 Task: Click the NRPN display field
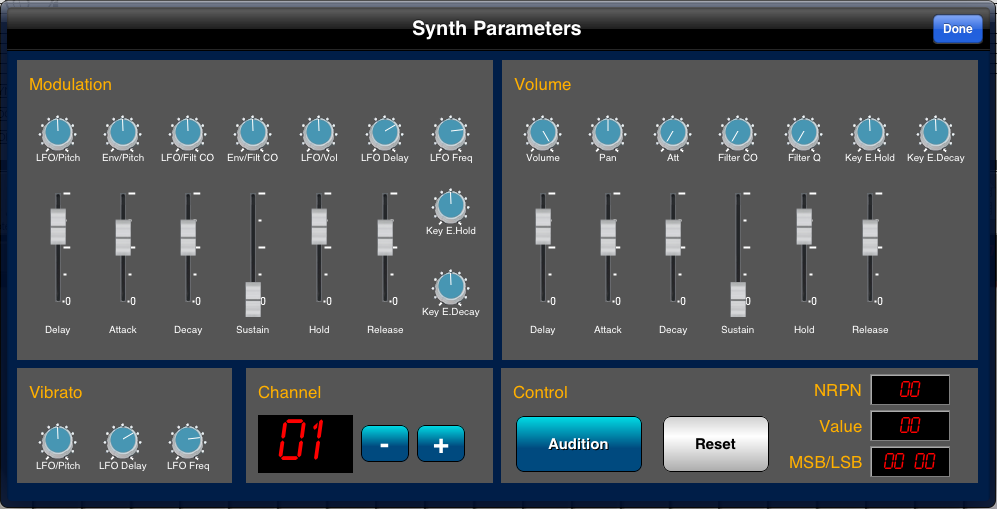pos(910,390)
